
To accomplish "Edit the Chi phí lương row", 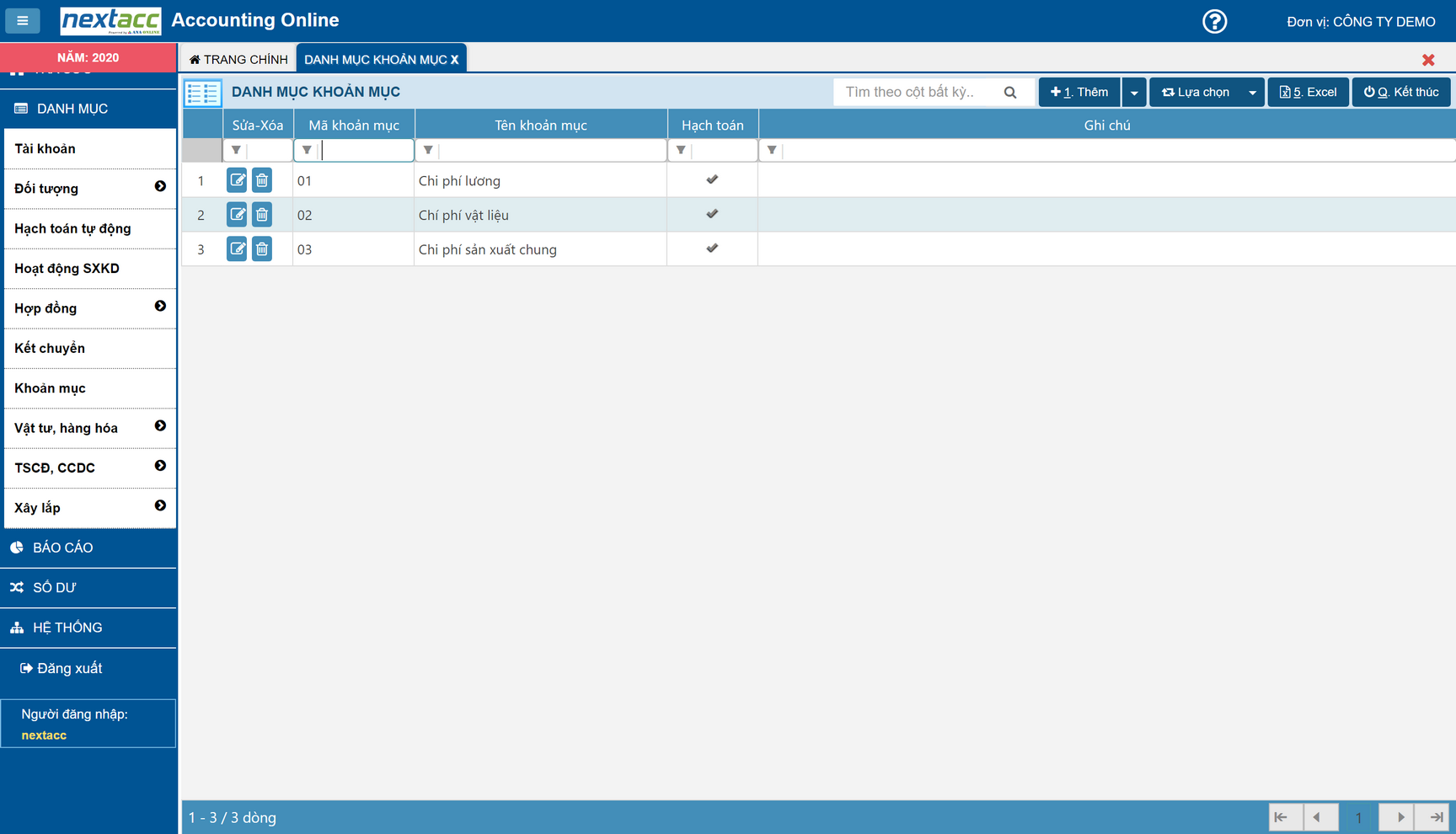I will point(237,180).
